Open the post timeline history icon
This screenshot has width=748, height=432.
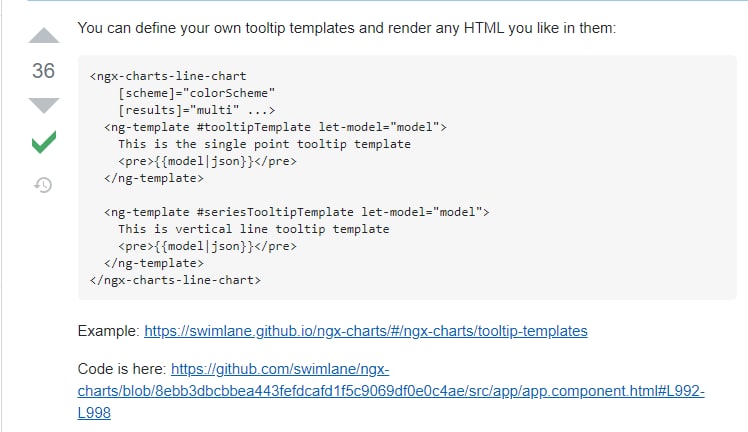point(43,185)
